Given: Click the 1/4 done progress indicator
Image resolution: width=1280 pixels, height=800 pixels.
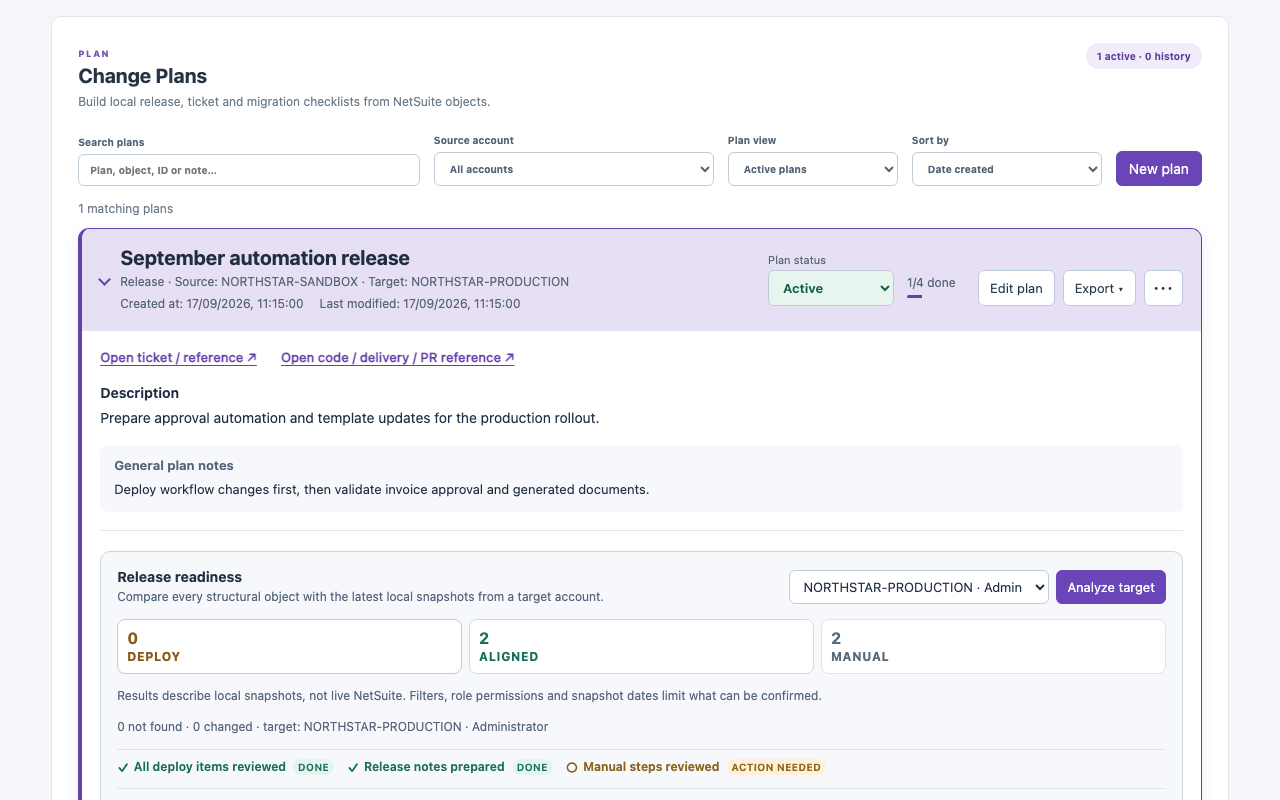Looking at the screenshot, I should (931, 286).
